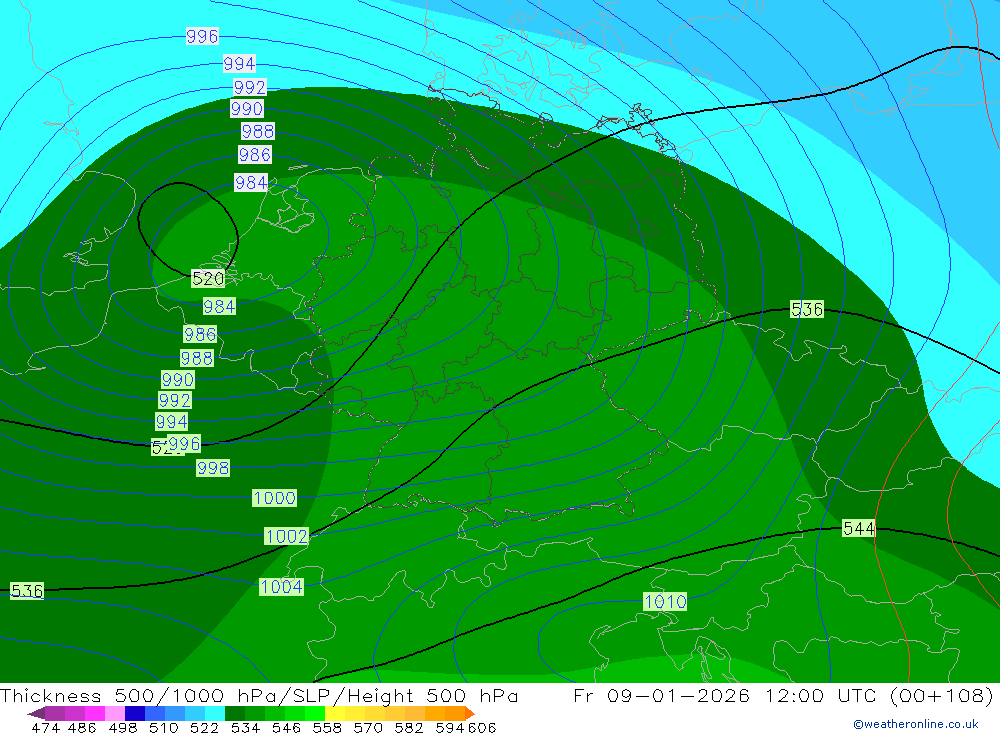
Task: Pick the darkest green legend swatch
Action: 235,713
